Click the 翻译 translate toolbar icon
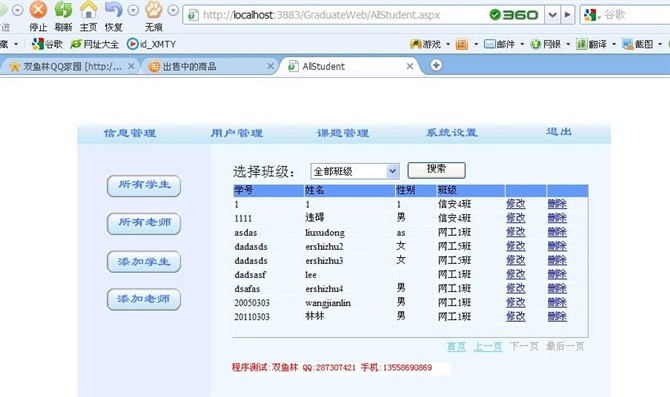Image resolution: width=670 pixels, height=397 pixels. pos(591,44)
